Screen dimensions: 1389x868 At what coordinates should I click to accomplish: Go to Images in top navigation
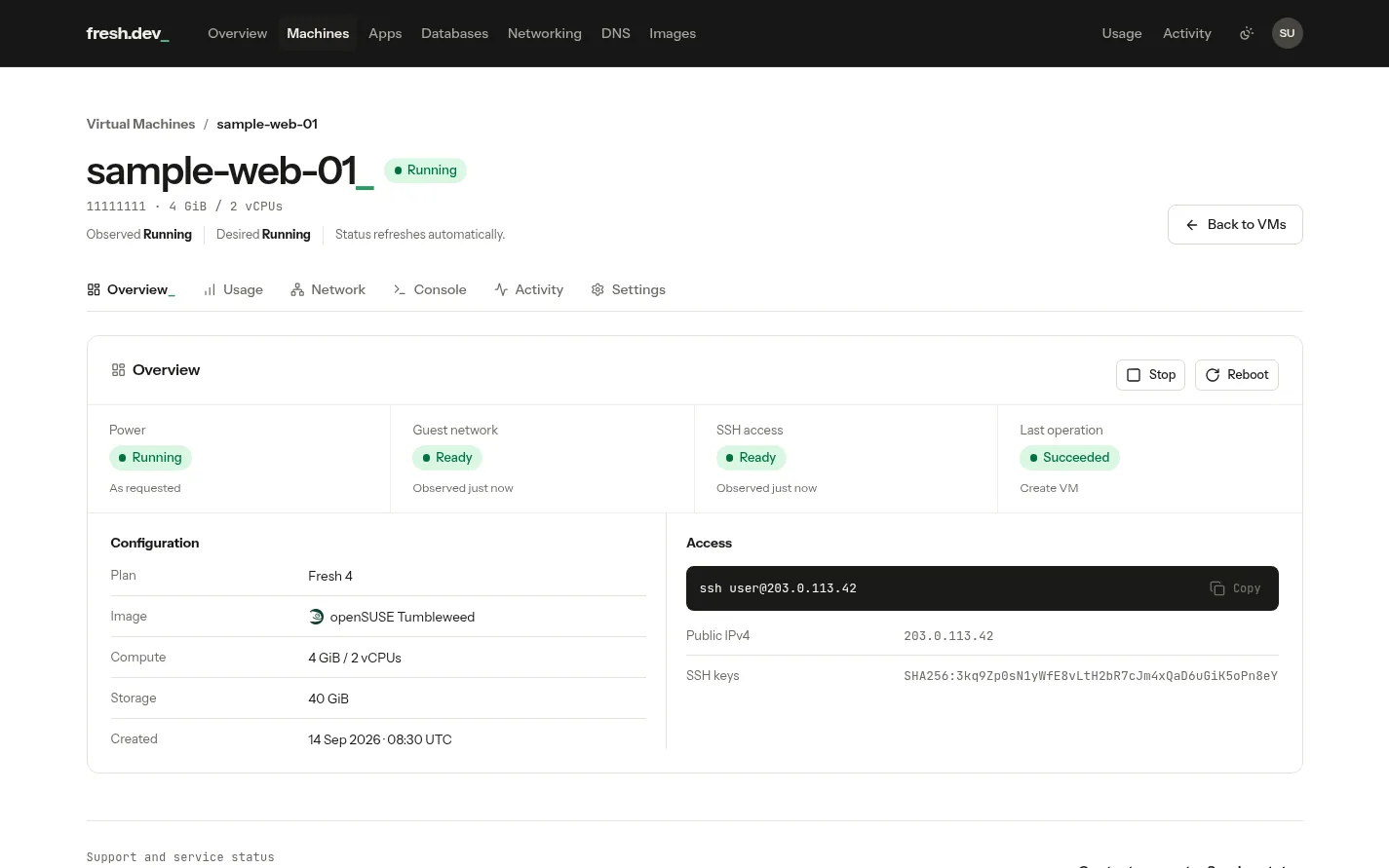[x=673, y=33]
